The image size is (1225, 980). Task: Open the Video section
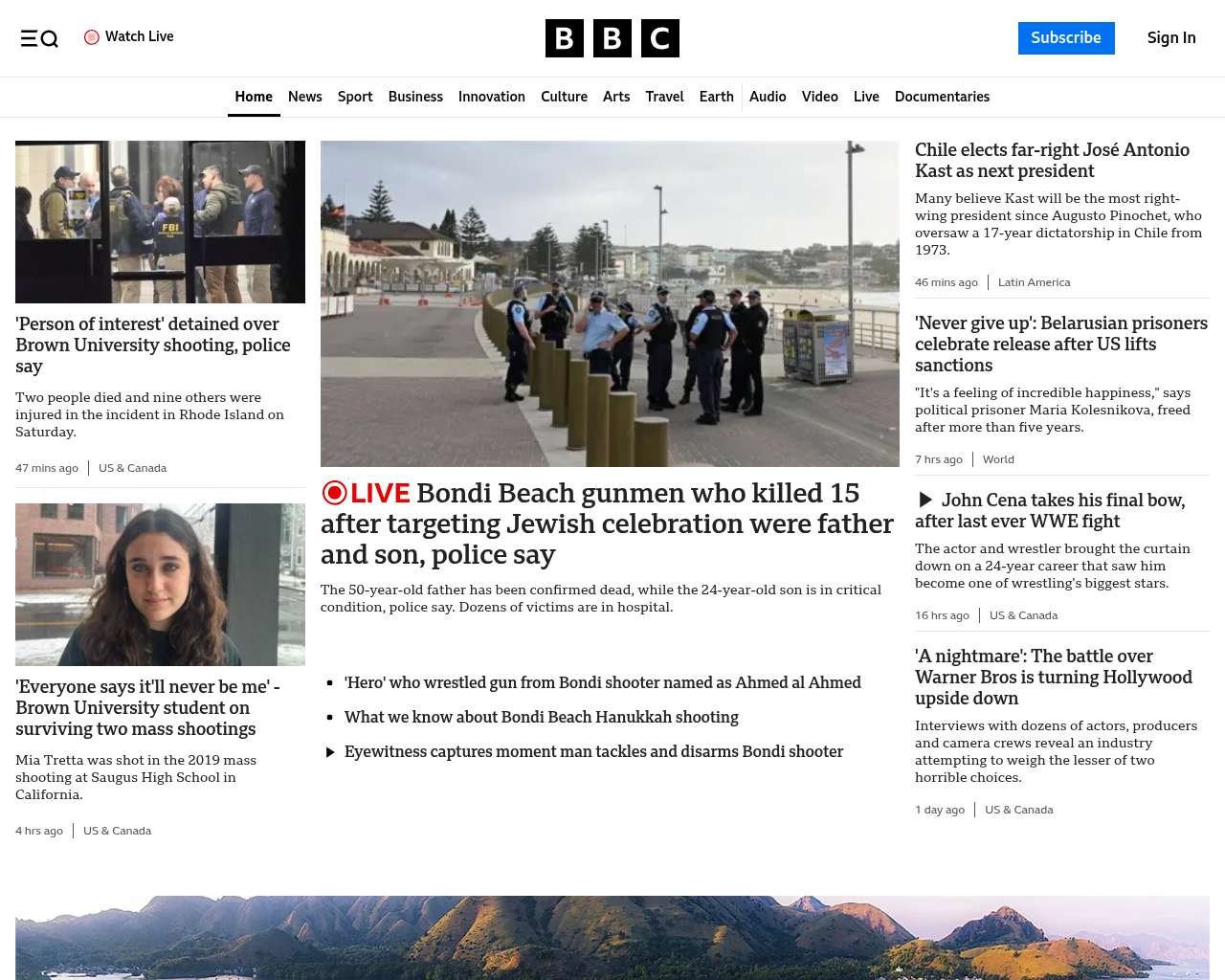coord(819,97)
